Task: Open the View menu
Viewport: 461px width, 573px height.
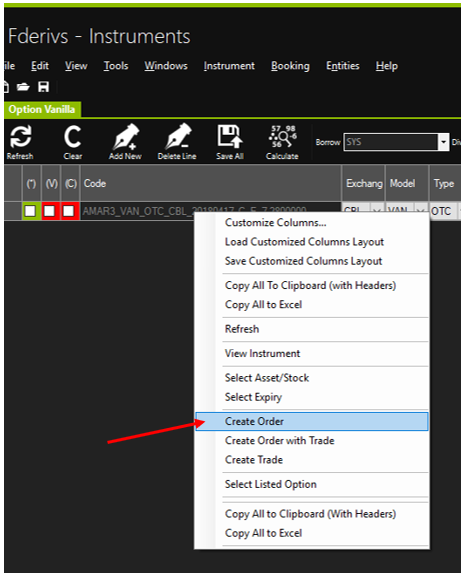Action: coord(76,66)
